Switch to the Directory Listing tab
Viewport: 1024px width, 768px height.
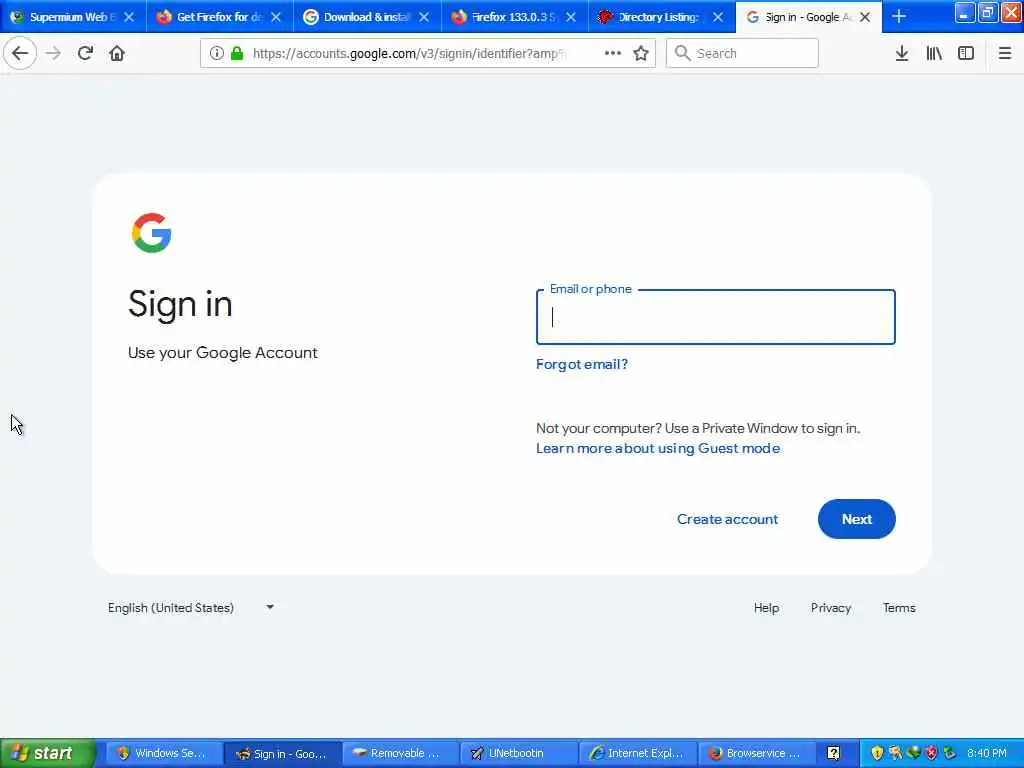662,17
